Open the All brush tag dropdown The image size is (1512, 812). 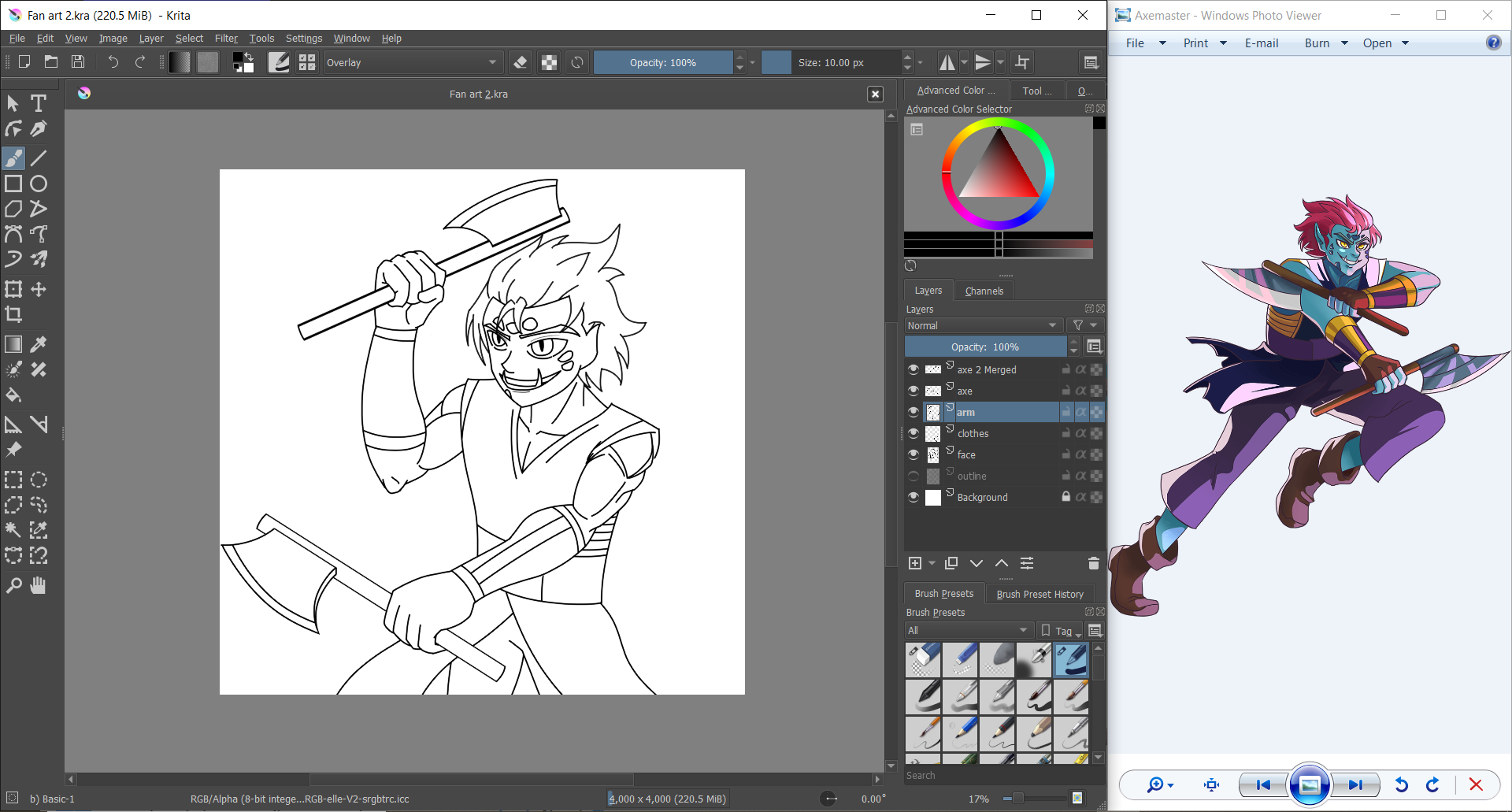(x=969, y=630)
